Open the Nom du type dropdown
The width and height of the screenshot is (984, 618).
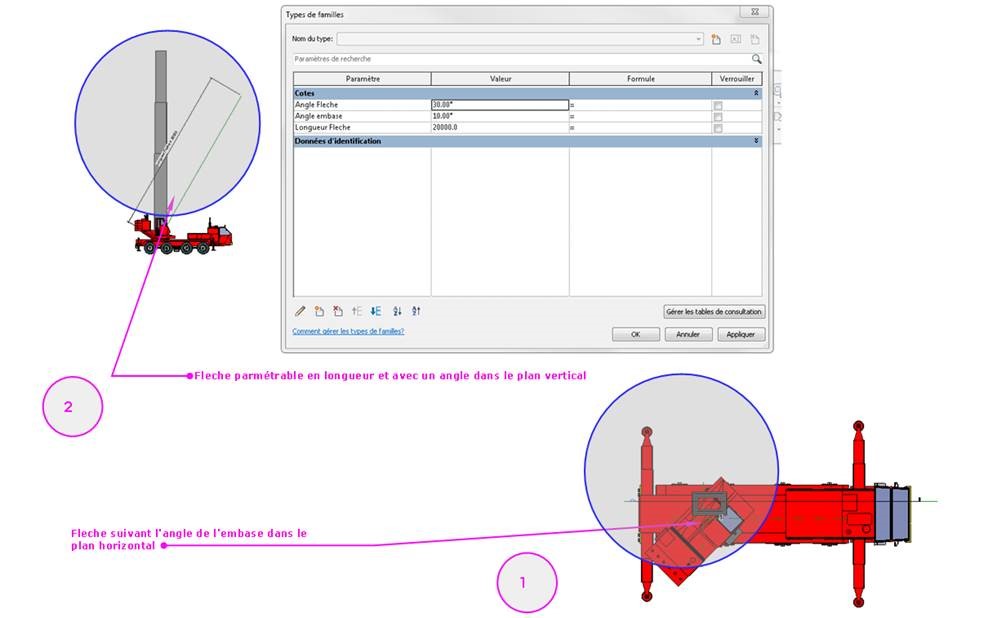[699, 39]
